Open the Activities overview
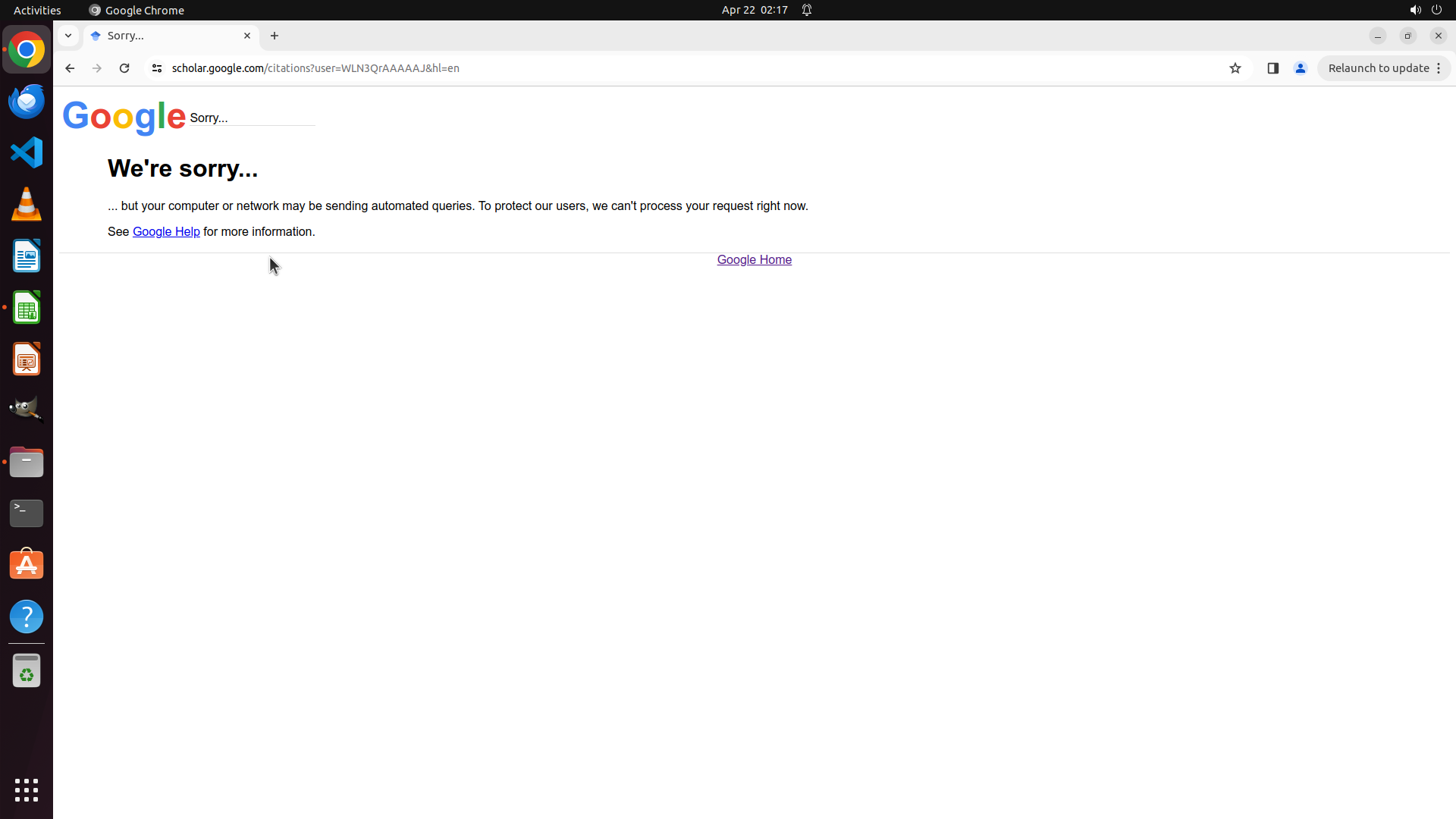Screen dimensions: 1456x819 (x=37, y=10)
